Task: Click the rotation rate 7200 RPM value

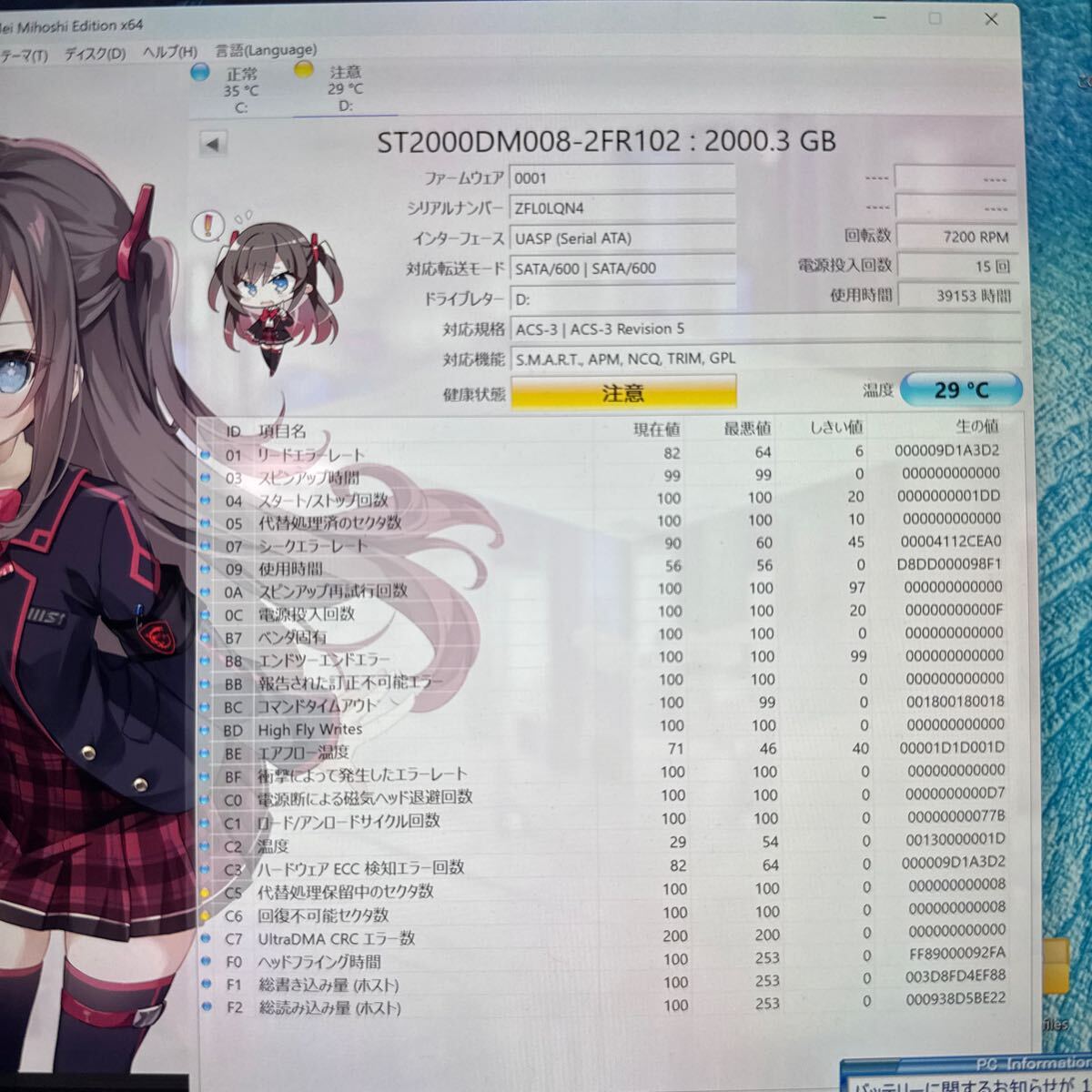Action: click(955, 236)
